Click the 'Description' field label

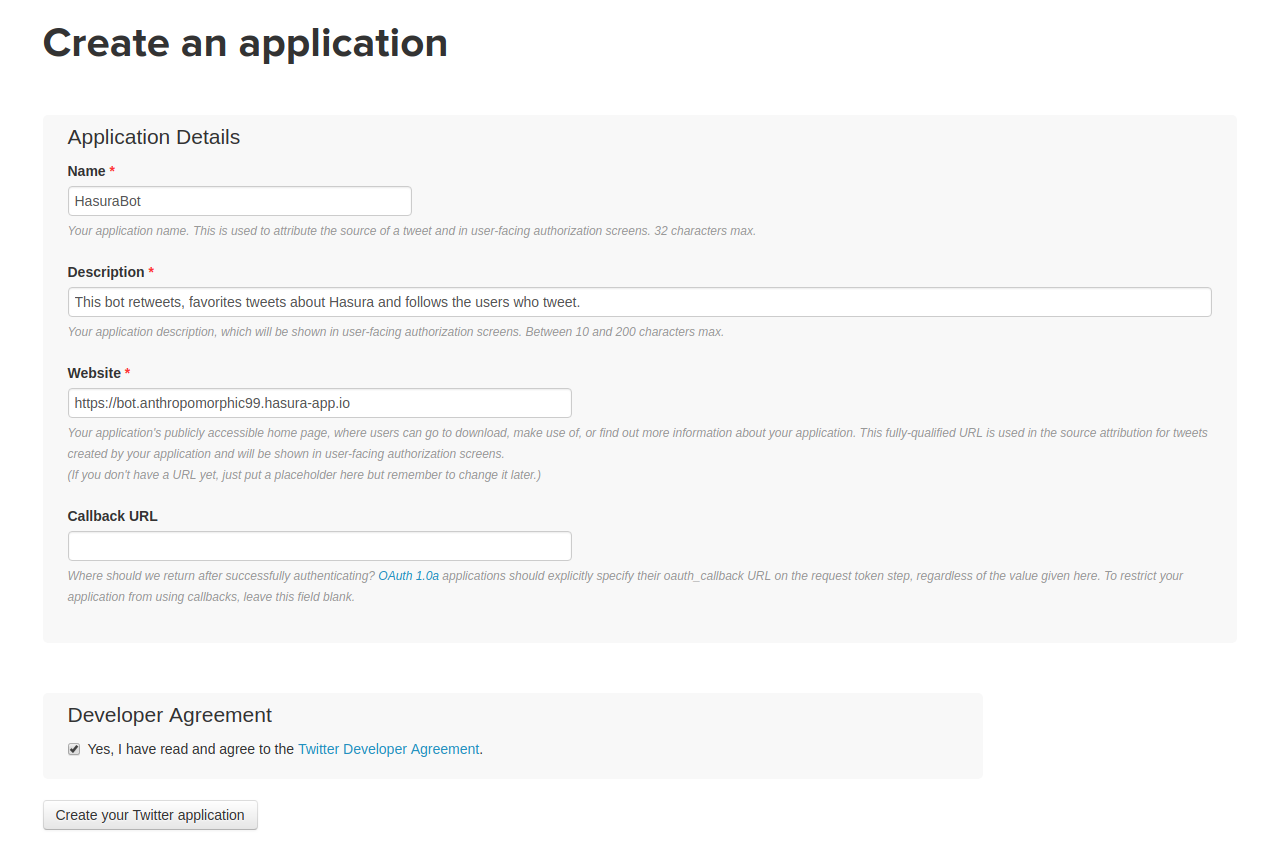tap(106, 272)
